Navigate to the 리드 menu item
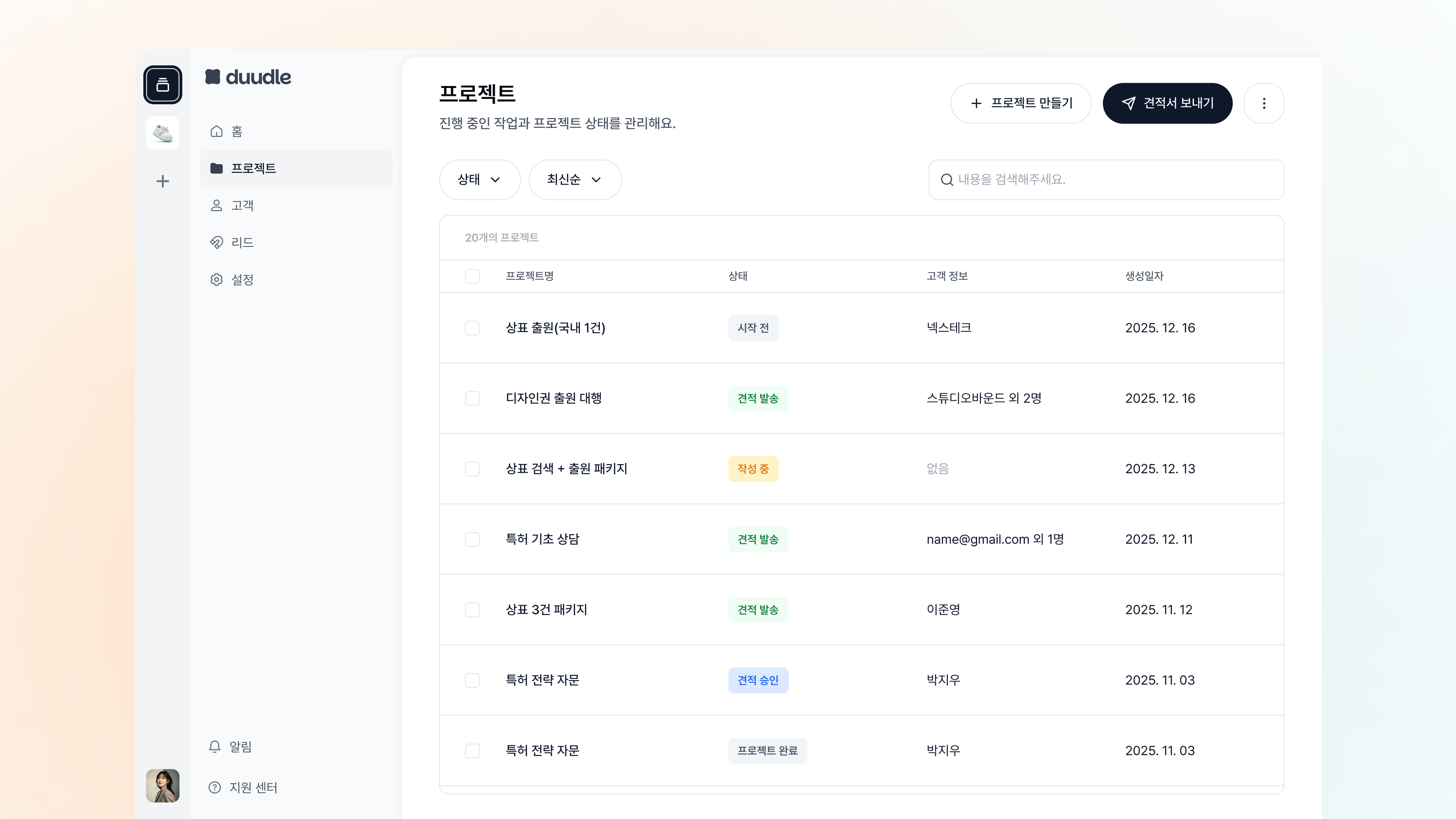The image size is (1456, 819). point(242,243)
